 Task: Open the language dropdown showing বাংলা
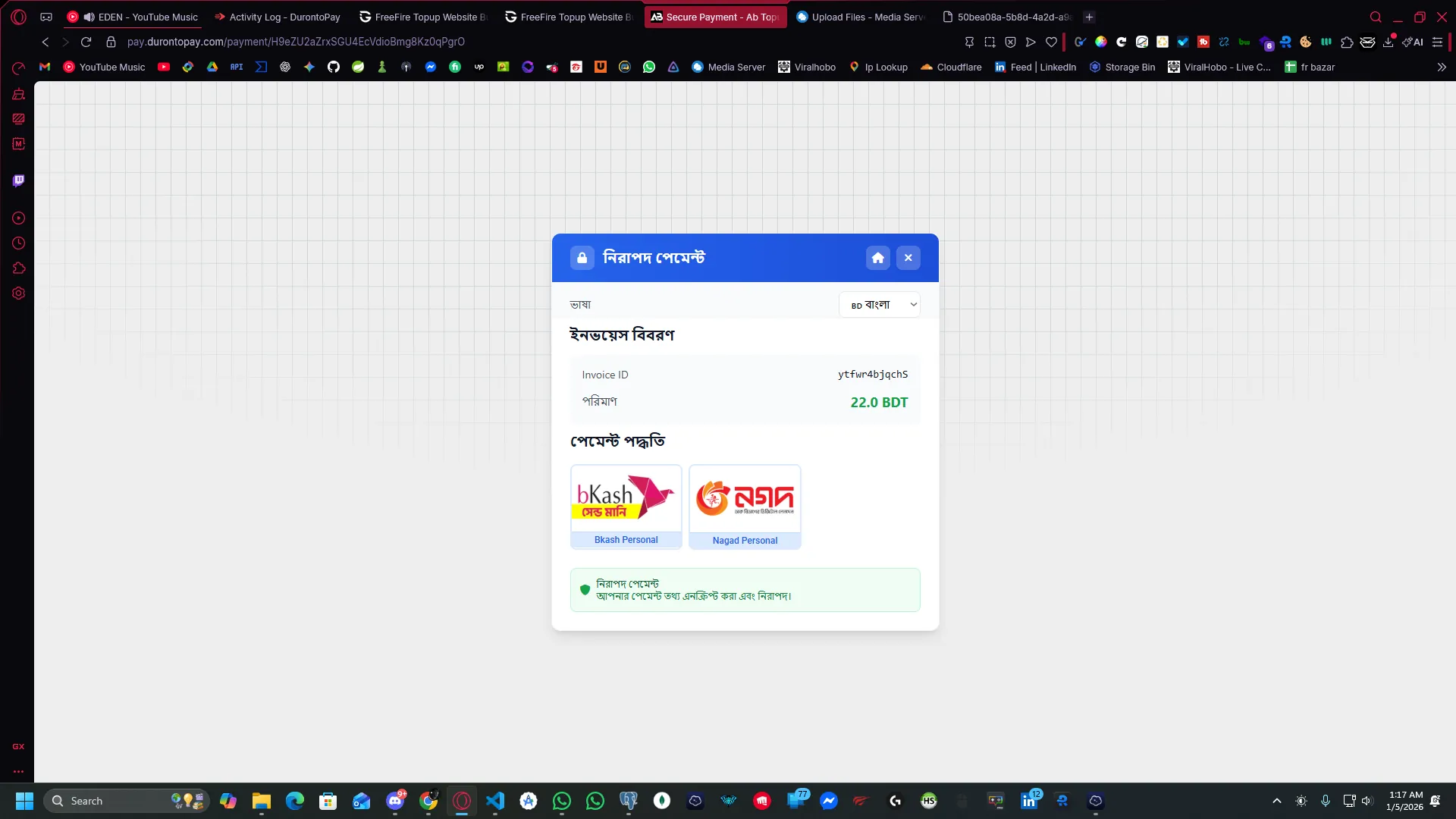coord(880,305)
